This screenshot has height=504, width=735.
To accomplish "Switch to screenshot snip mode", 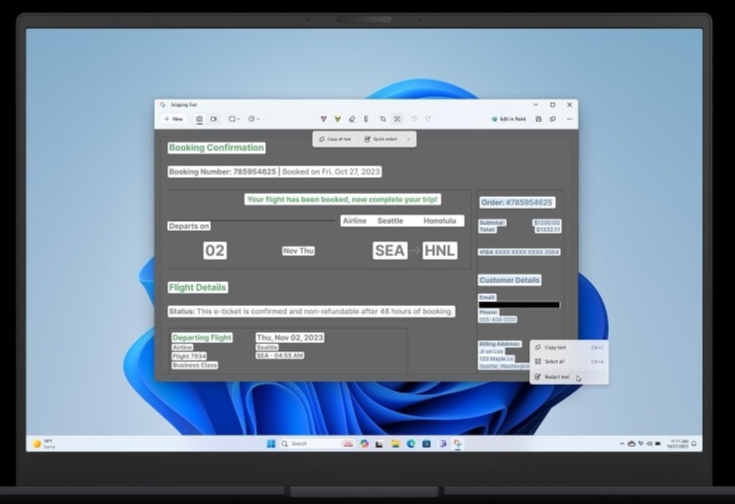I will (x=199, y=119).
